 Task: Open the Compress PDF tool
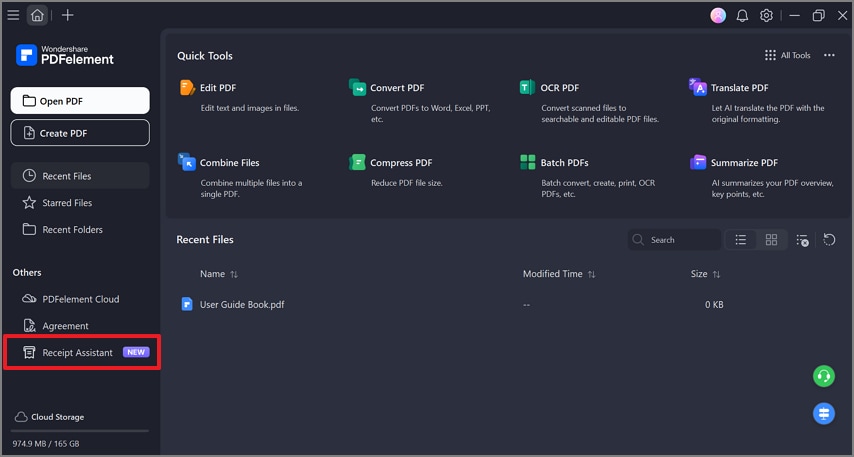pos(400,163)
